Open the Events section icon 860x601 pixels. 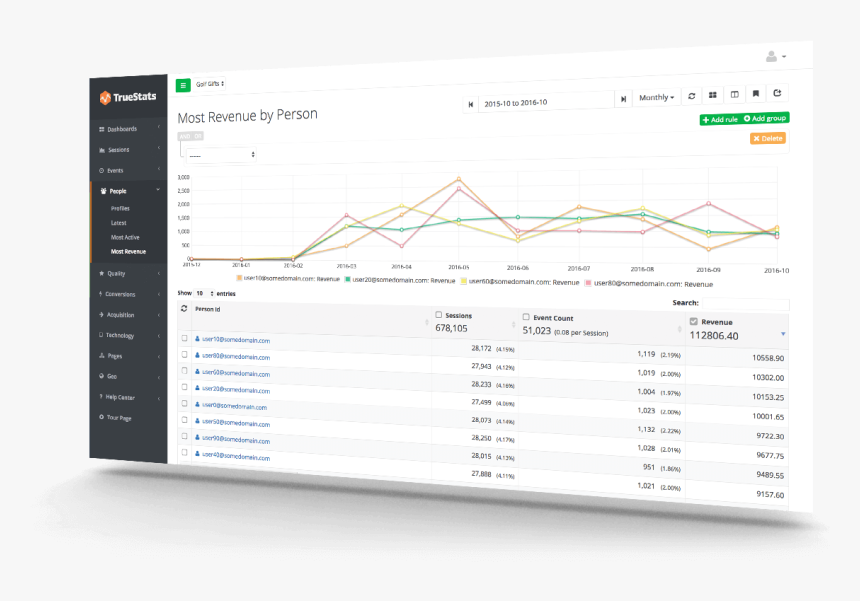(x=100, y=170)
